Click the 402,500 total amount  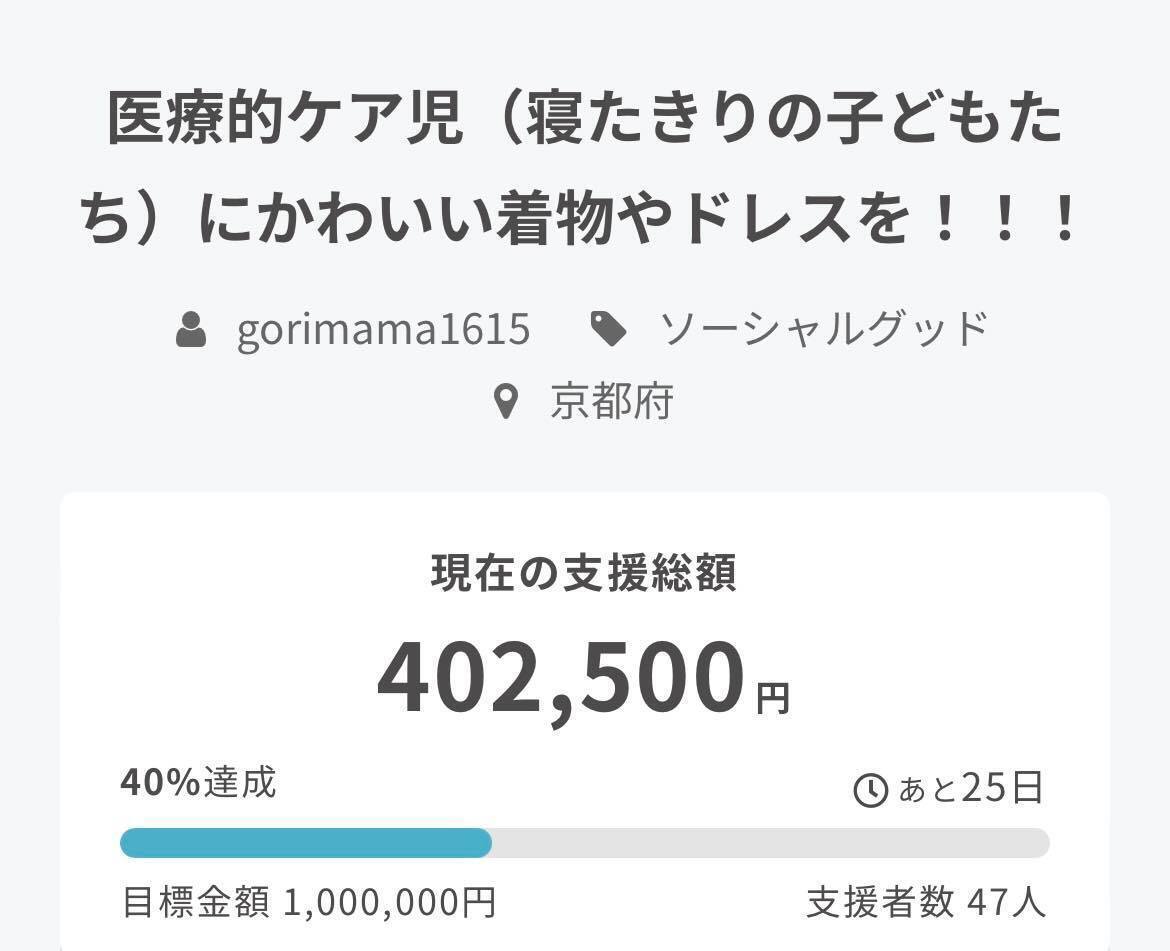tap(561, 679)
